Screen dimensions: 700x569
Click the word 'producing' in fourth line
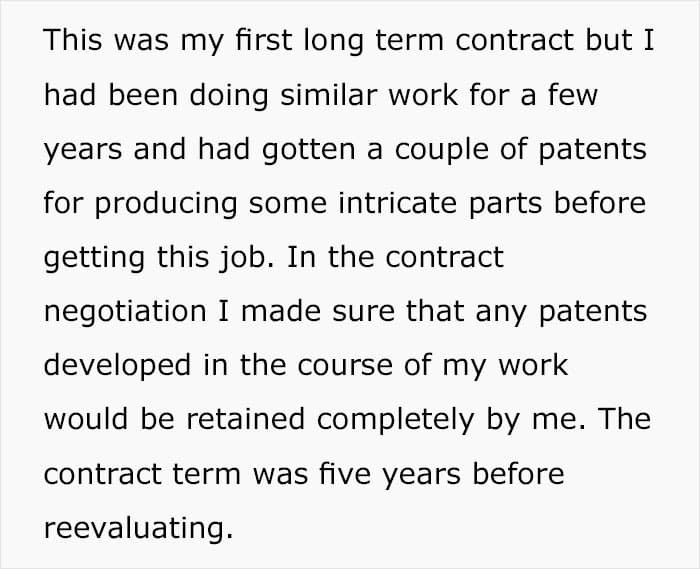(166, 203)
